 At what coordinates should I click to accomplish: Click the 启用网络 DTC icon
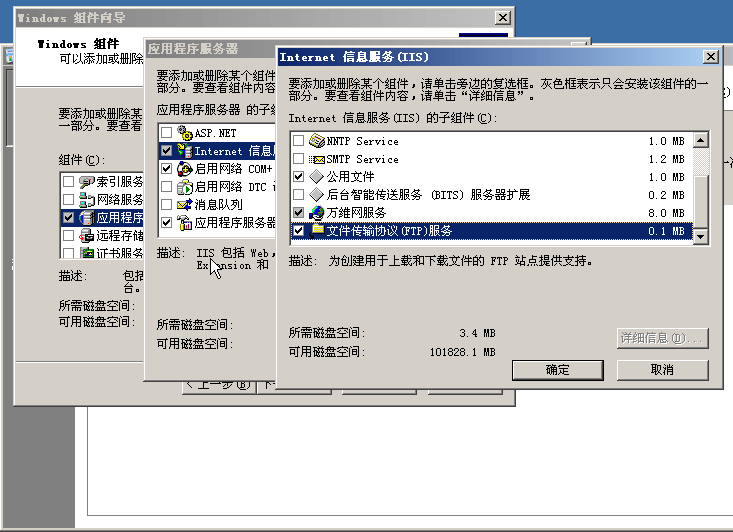(185, 187)
